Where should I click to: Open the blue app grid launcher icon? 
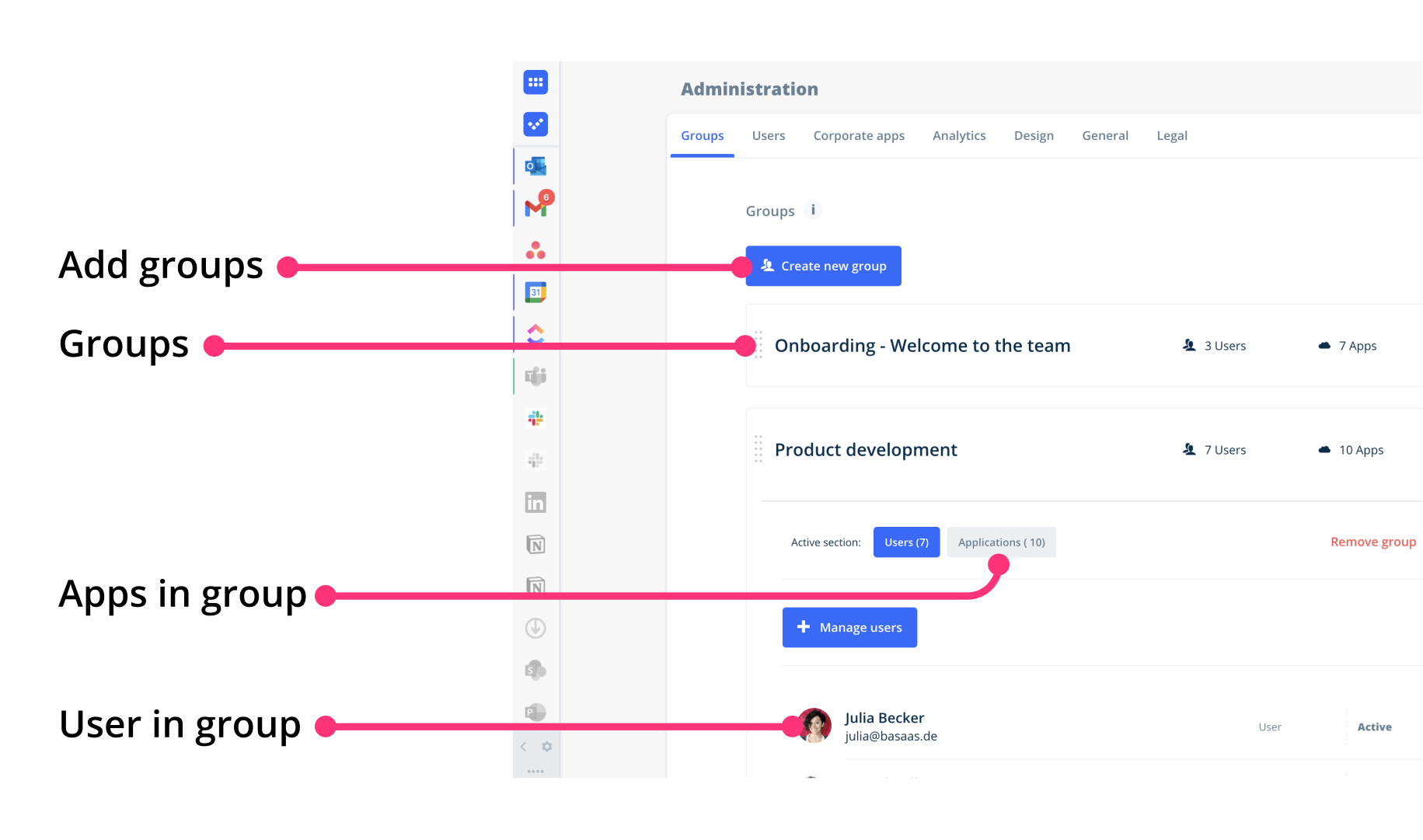coord(535,82)
